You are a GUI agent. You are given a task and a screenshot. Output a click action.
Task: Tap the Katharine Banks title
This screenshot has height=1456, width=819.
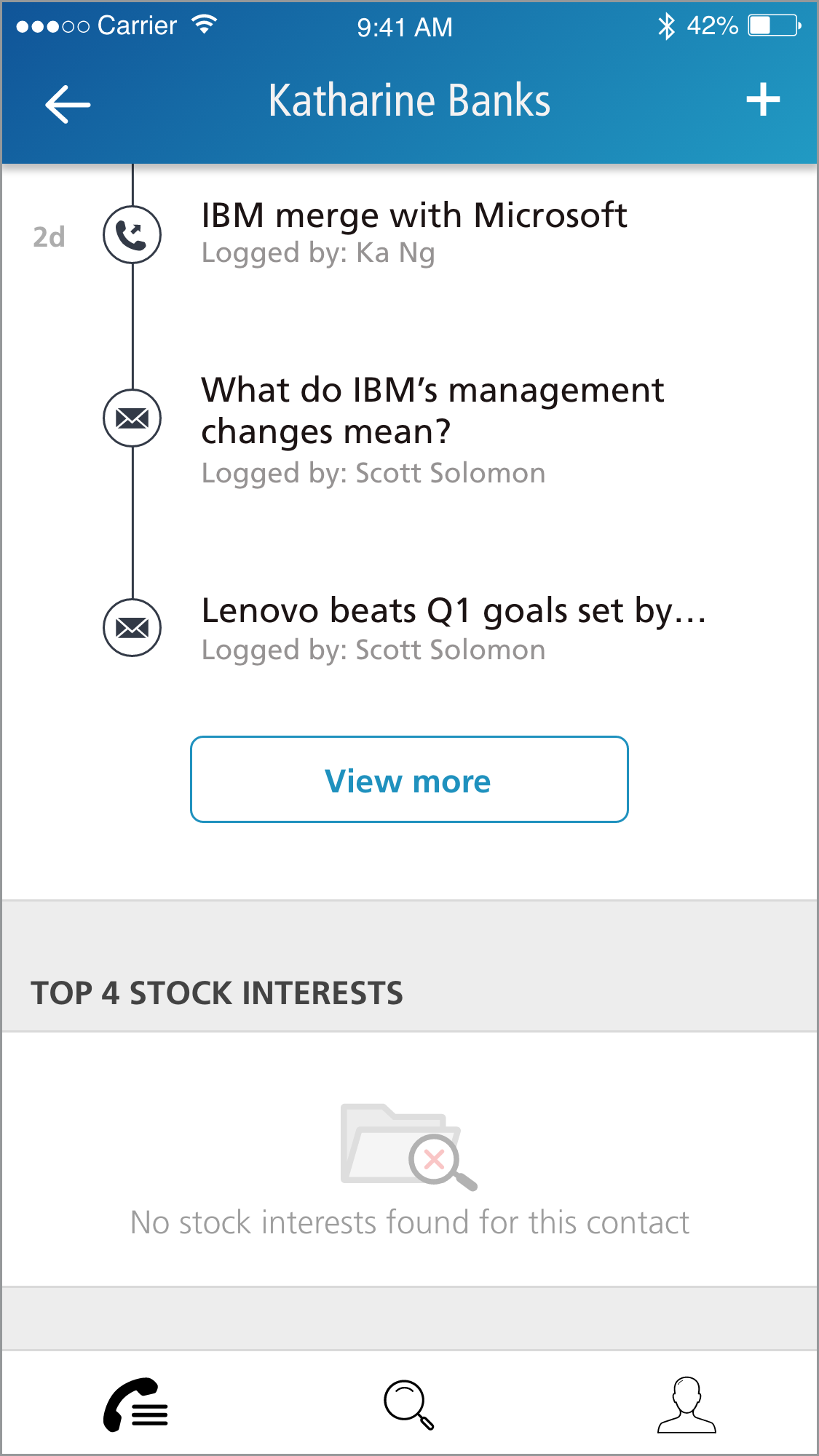pos(409,100)
